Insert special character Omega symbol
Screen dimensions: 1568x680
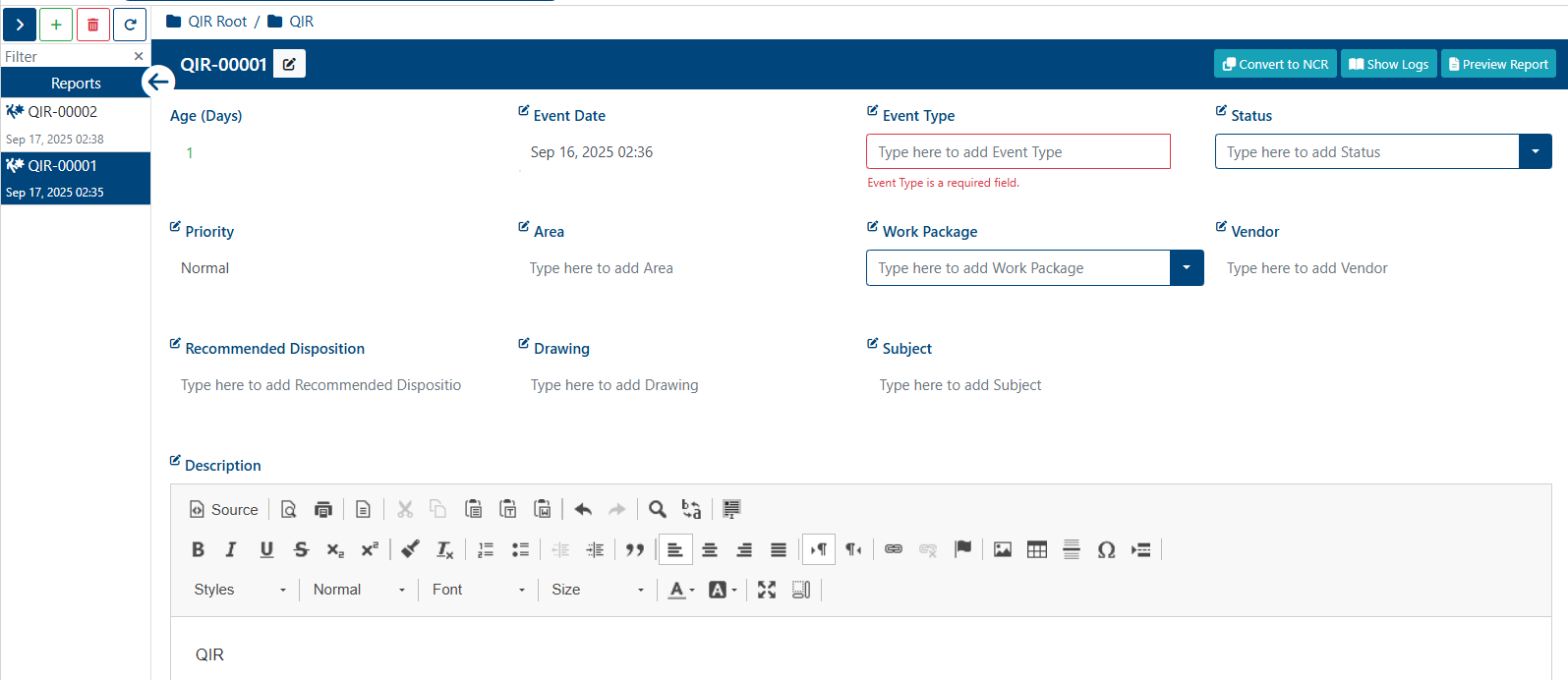(x=1106, y=549)
